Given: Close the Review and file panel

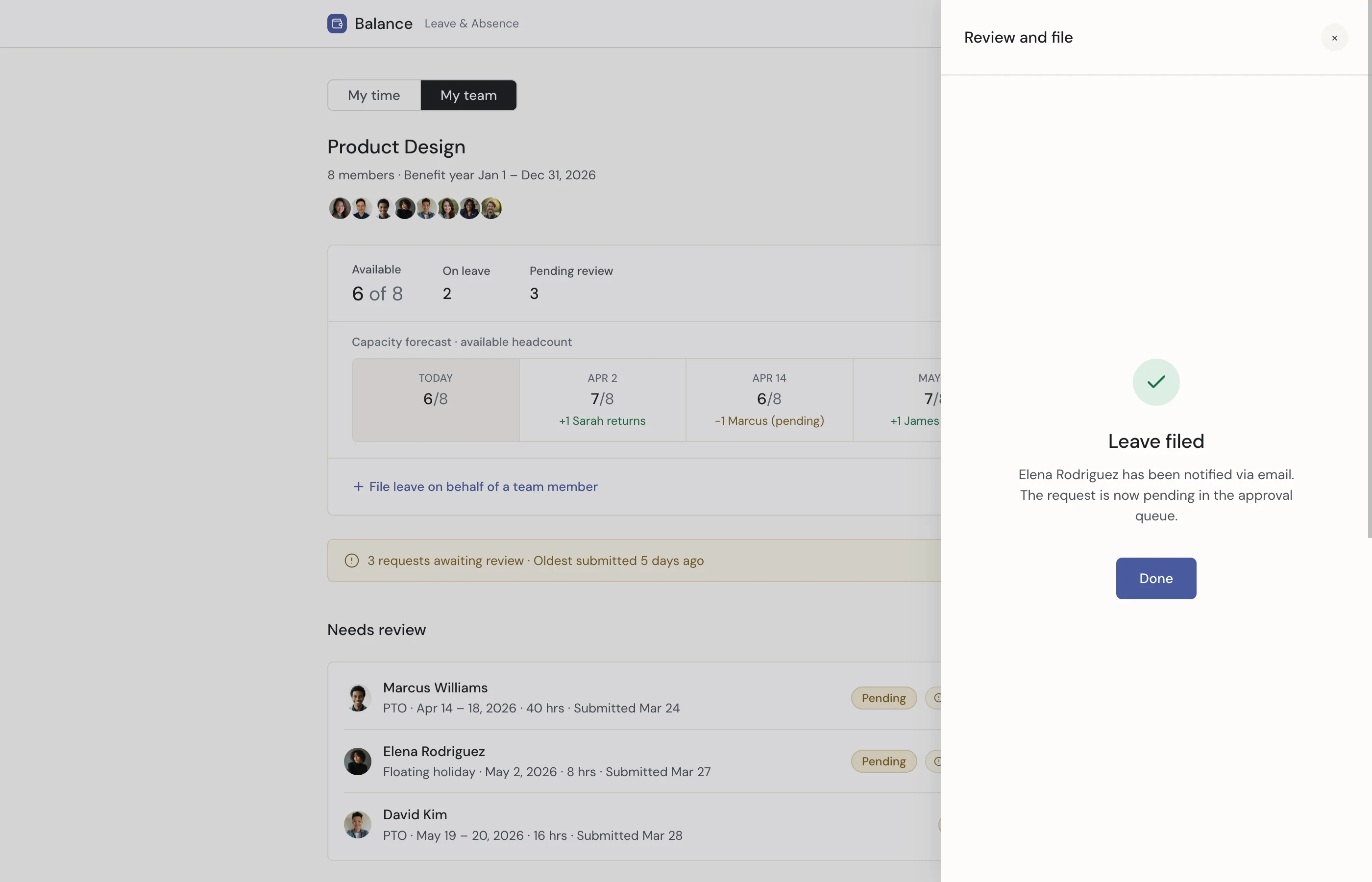Looking at the screenshot, I should tap(1334, 38).
